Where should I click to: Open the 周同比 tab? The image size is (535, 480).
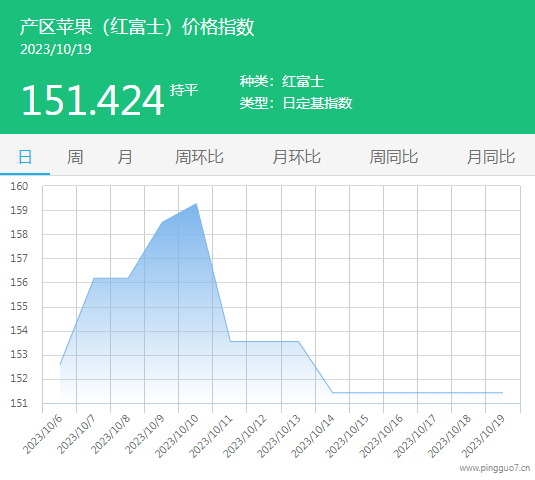coord(394,157)
